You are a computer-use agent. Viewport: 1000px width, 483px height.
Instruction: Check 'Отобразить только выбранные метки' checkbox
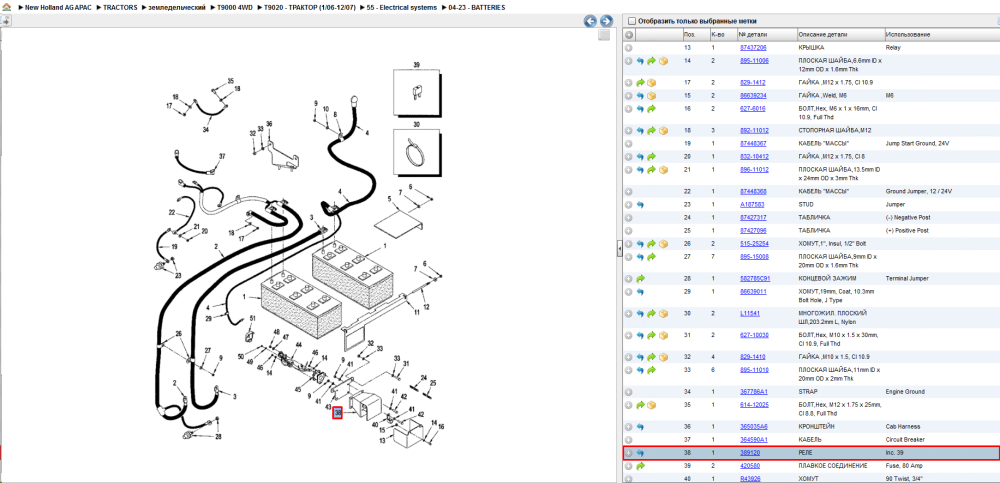631,20
